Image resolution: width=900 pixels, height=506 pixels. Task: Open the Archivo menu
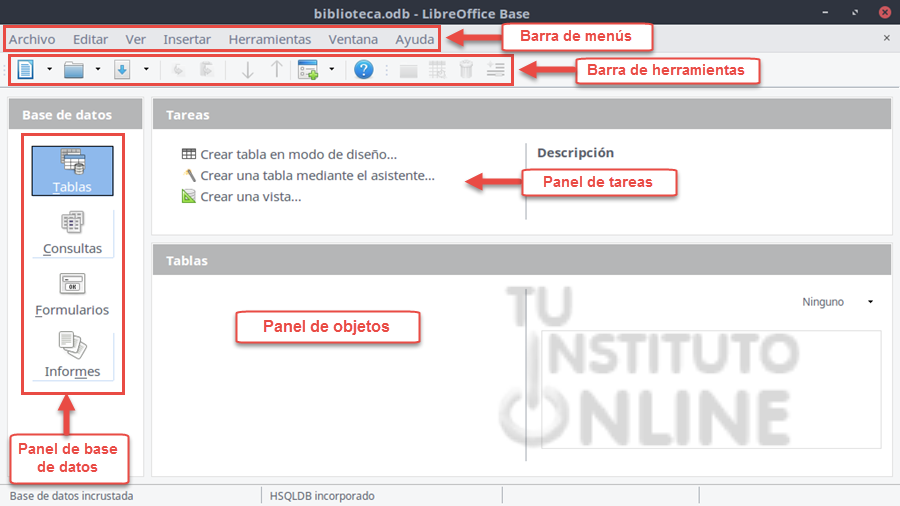coord(32,40)
